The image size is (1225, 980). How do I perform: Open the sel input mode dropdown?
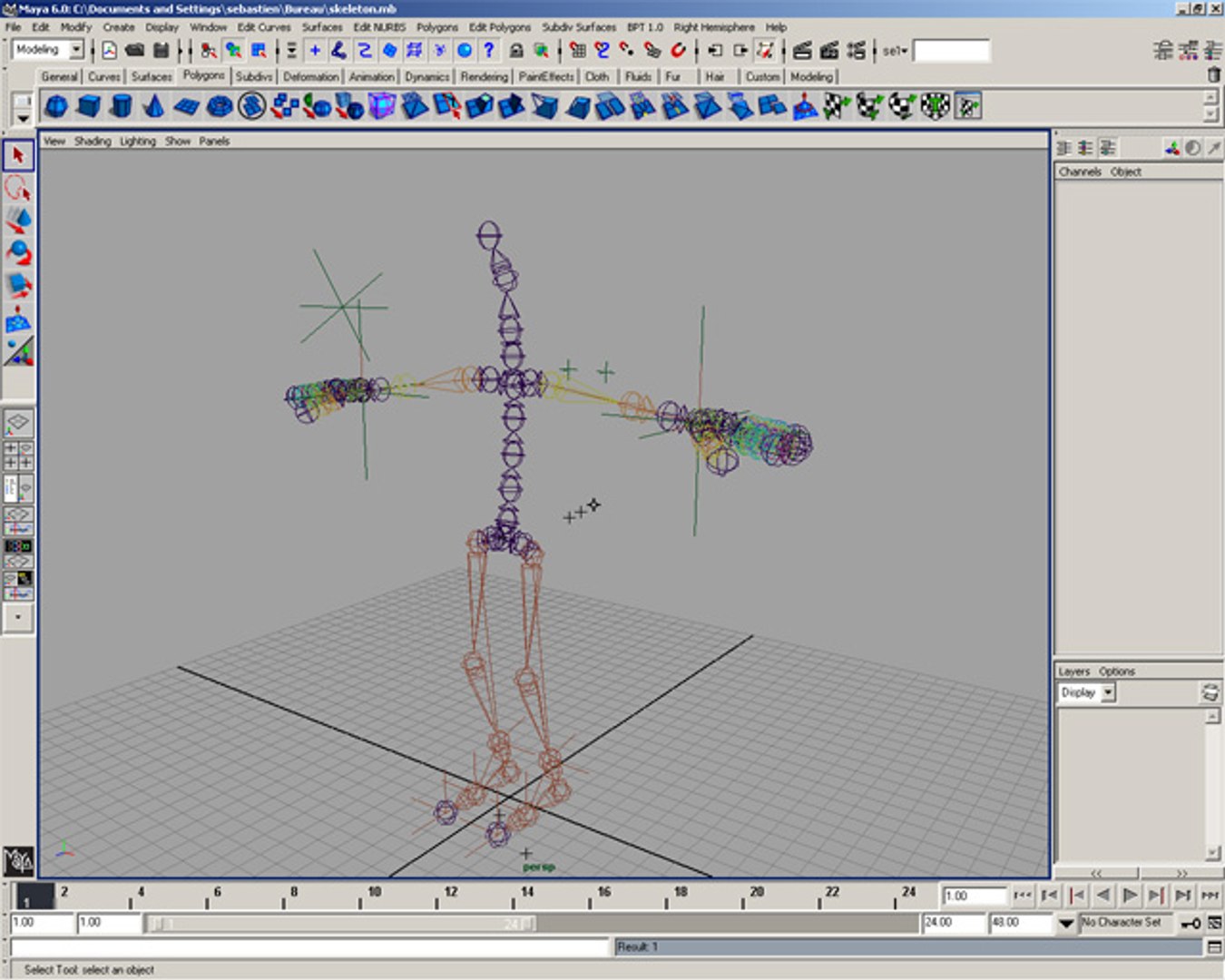click(x=895, y=51)
